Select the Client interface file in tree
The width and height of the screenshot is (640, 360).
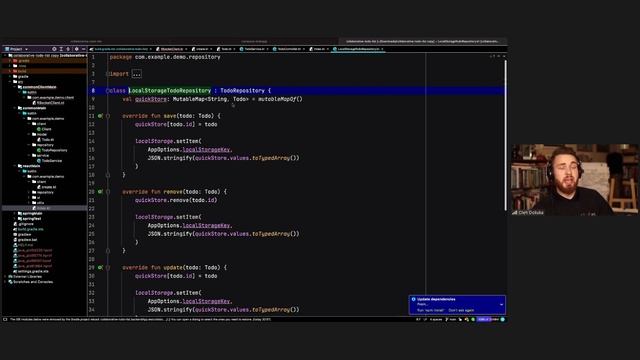[47, 129]
